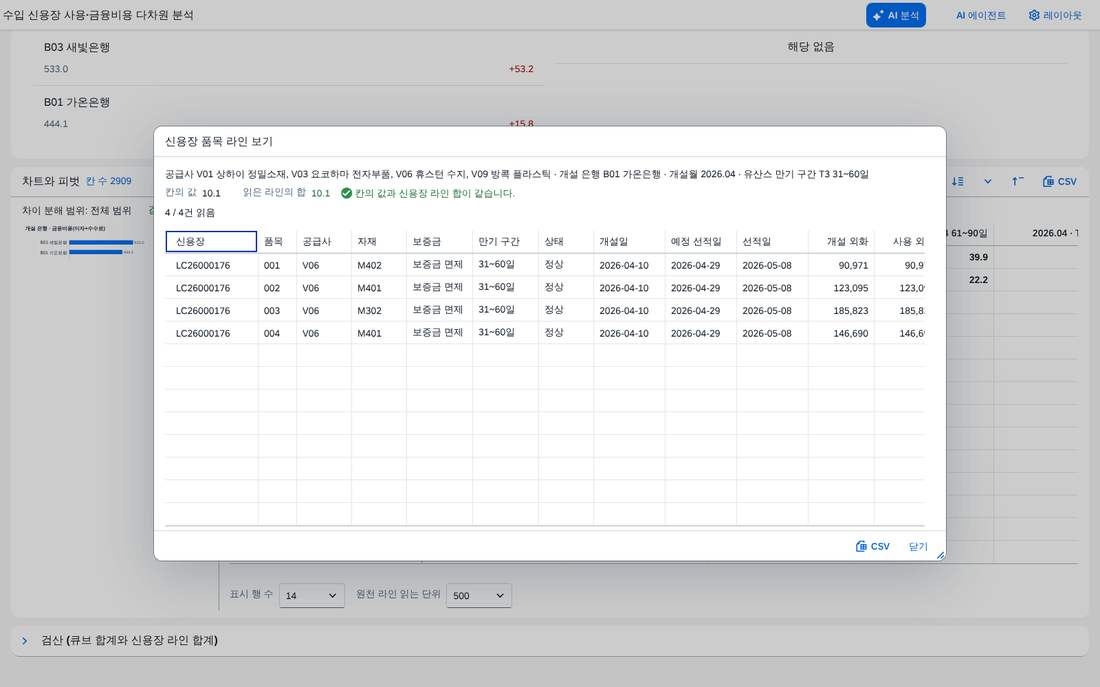Open the 원천 라인 읽는 단위 dropdown showing 500
The height and width of the screenshot is (687, 1100).
coord(478,595)
